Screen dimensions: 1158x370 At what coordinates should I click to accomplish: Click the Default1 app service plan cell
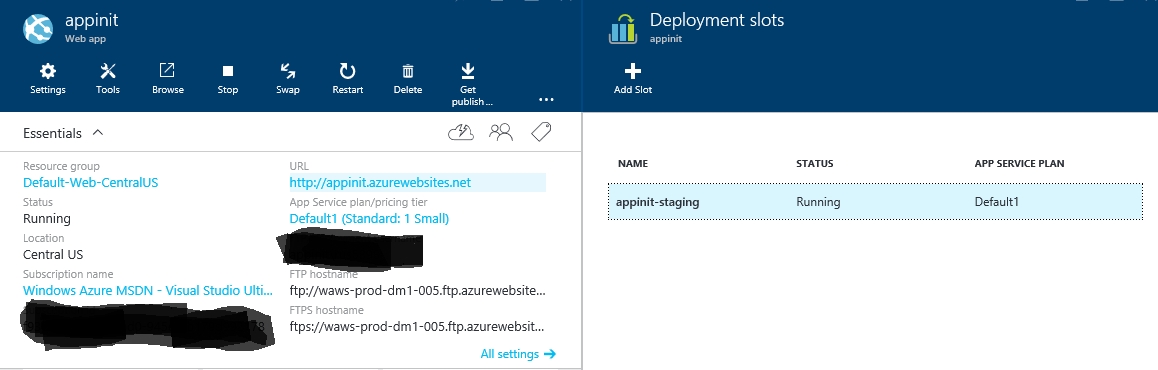996,201
